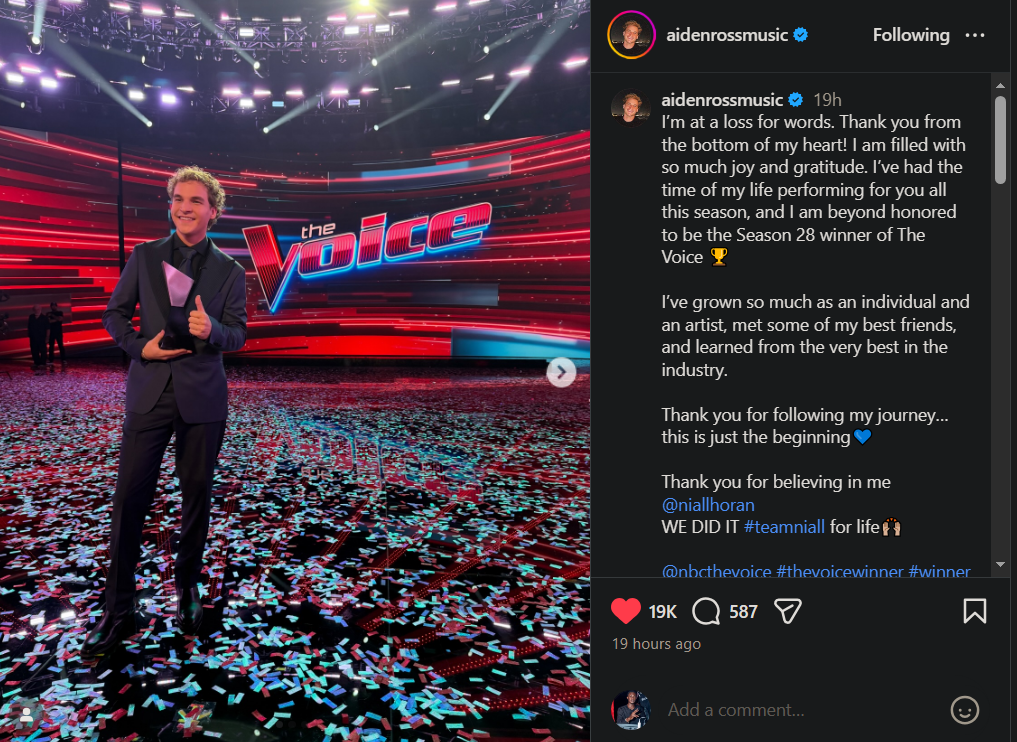Open the @niallhoran profile mention
1017x742 pixels.
pos(708,505)
